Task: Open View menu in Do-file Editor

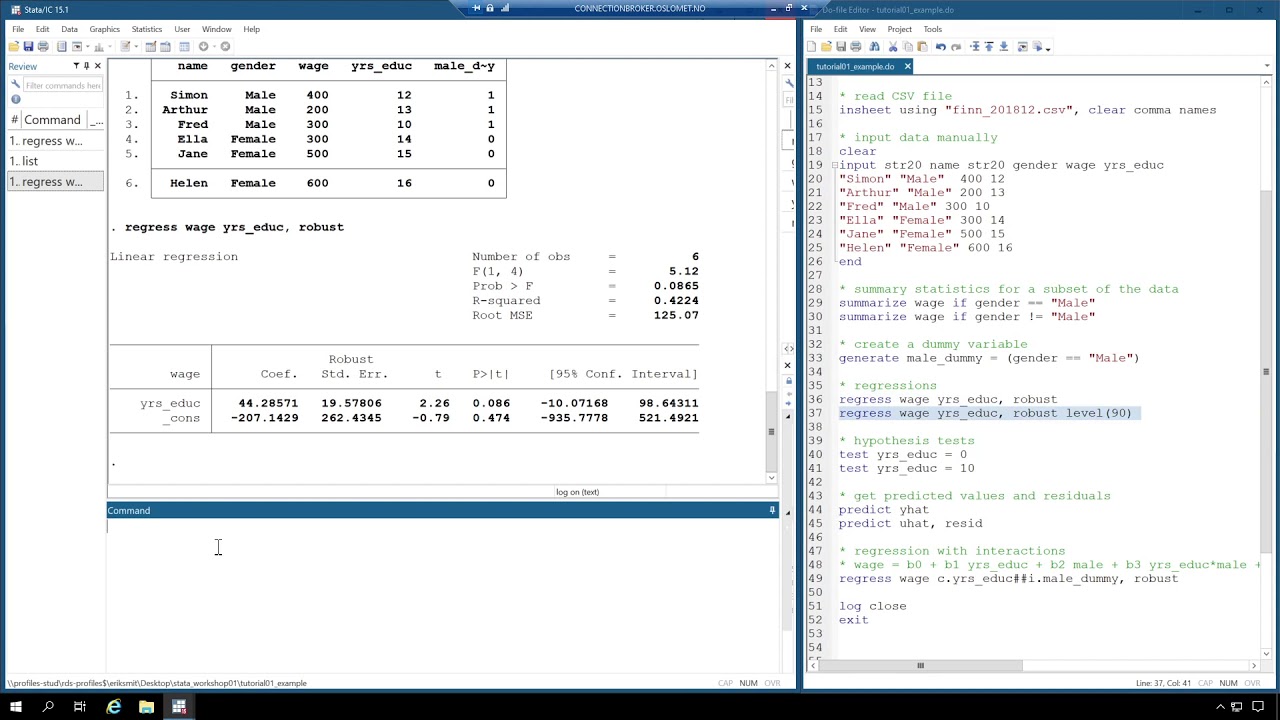Action: (867, 29)
